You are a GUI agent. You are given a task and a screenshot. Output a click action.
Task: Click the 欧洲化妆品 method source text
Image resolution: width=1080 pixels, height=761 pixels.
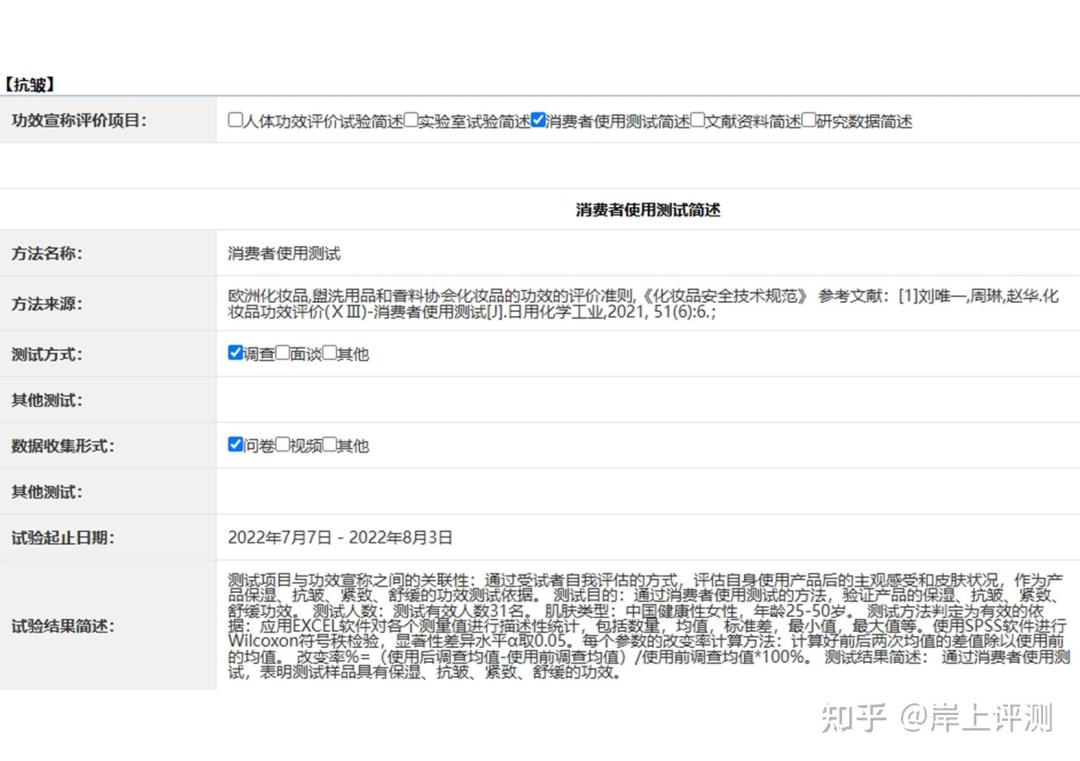tap(643, 304)
